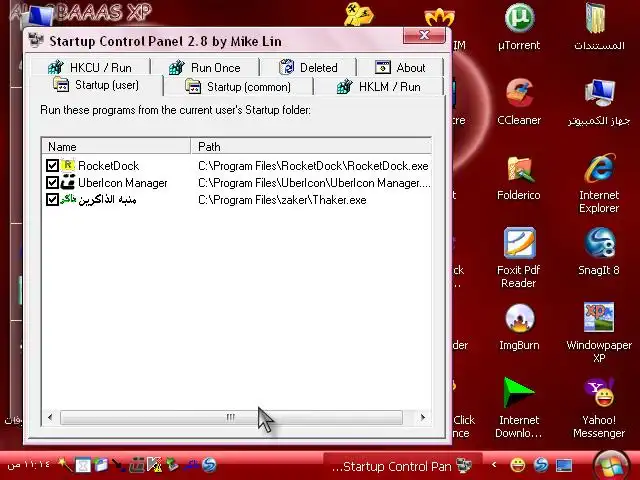Click the blue S icon beside the smiley
640x480 pixels.
coord(541,465)
